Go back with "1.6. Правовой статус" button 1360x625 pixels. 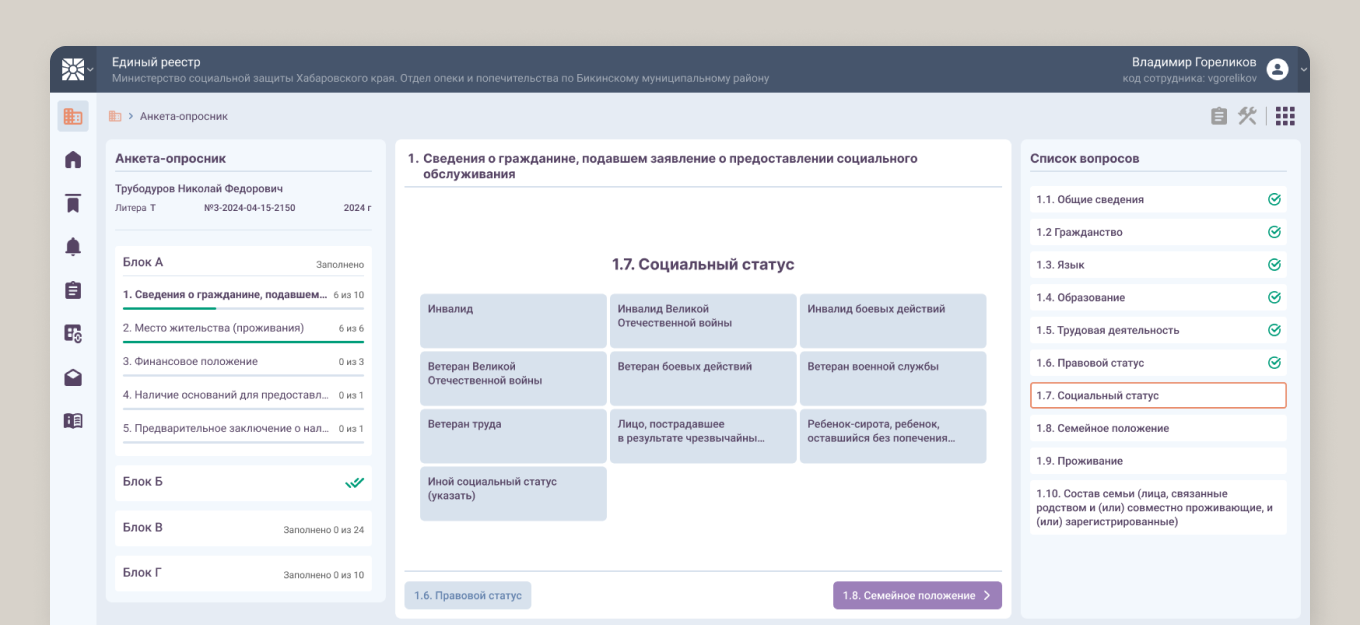pyautogui.click(x=468, y=596)
